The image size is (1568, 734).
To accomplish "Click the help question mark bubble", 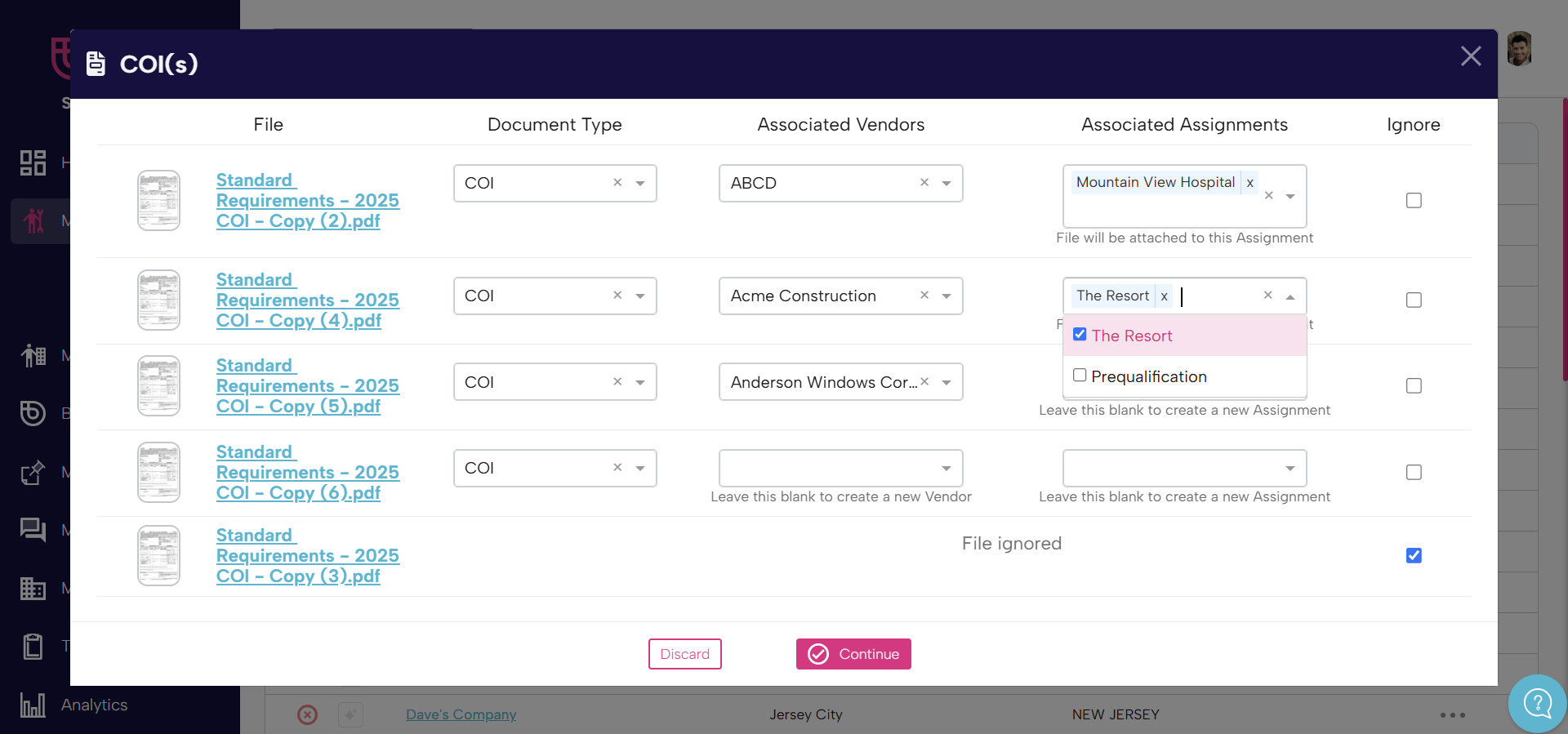I will click(1537, 702).
